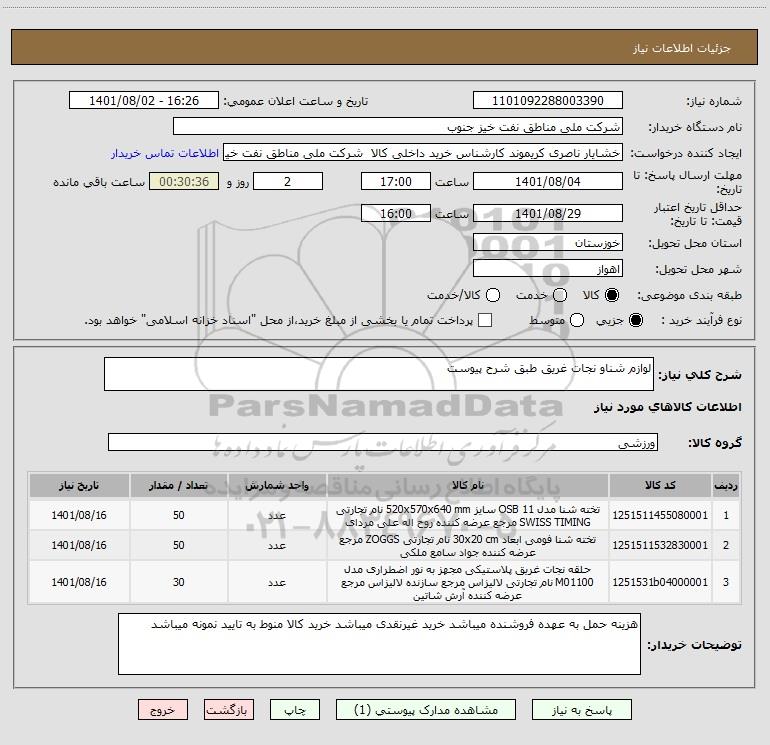The width and height of the screenshot is (770, 745).
Task: Click the ردیف column header
Action: pos(726,486)
